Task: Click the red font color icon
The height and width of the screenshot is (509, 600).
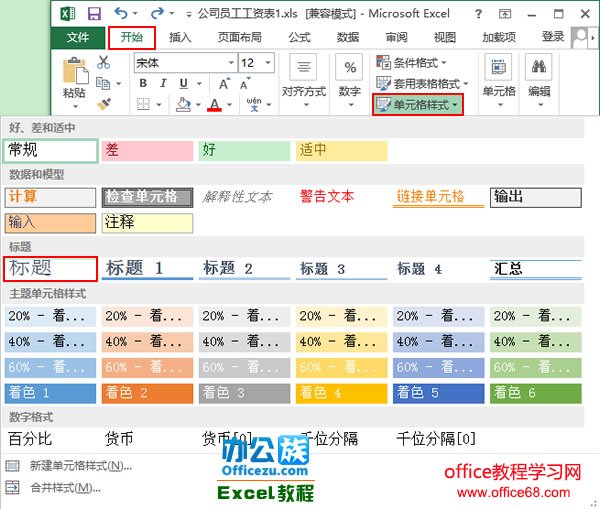Action: coord(214,104)
